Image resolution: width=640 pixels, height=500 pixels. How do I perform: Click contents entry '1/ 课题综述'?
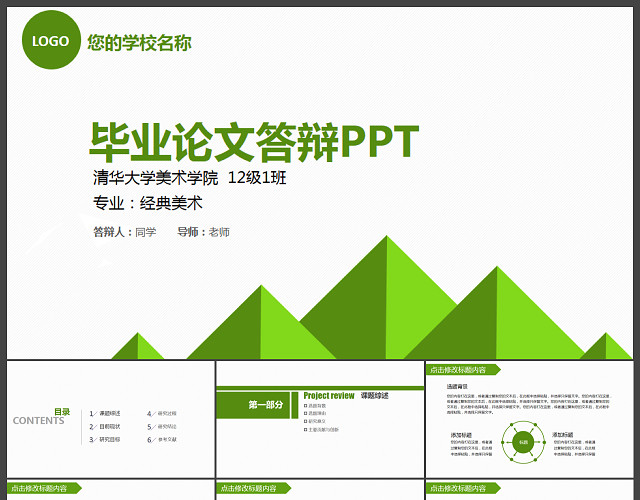[105, 413]
